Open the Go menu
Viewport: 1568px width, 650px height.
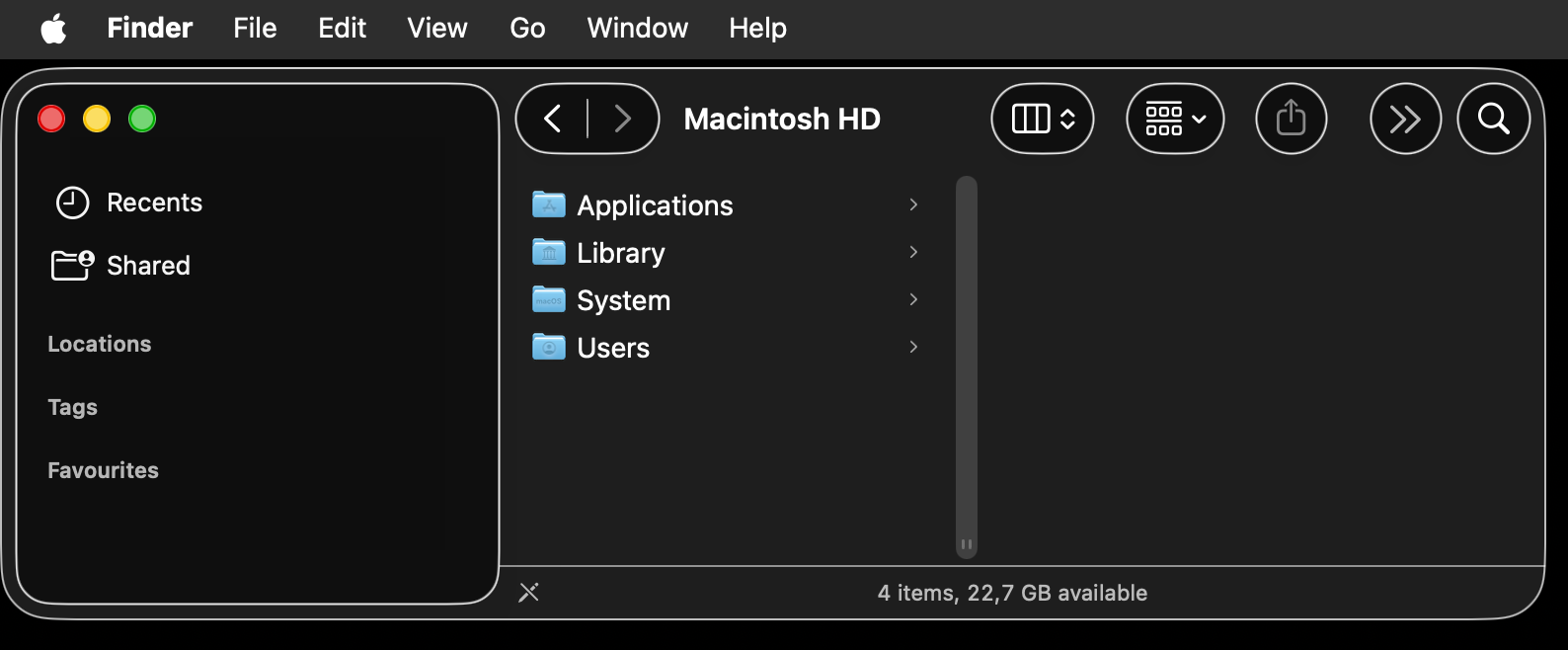[527, 29]
